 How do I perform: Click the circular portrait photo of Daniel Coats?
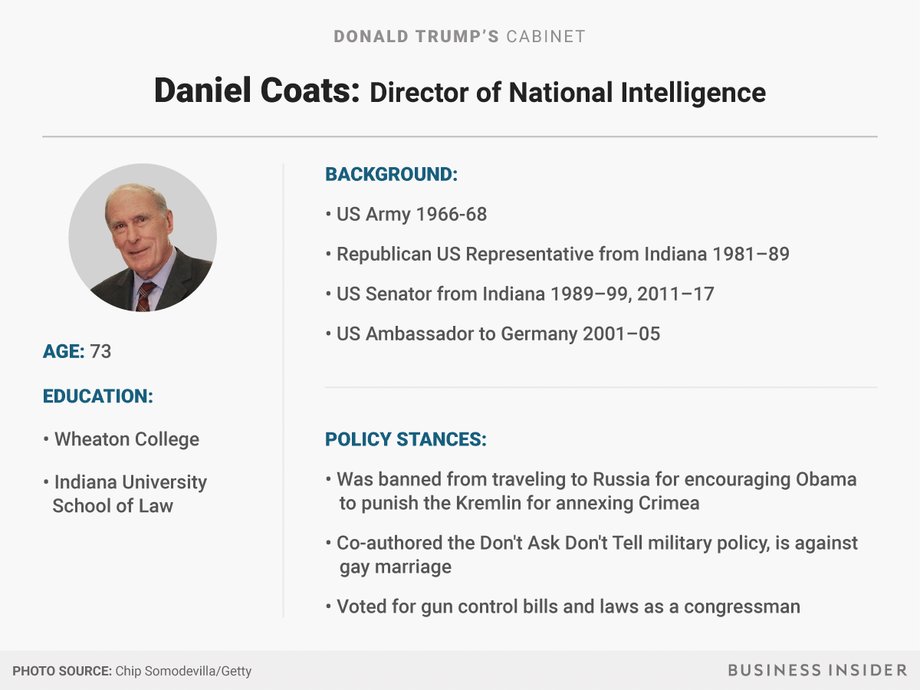pyautogui.click(x=143, y=238)
